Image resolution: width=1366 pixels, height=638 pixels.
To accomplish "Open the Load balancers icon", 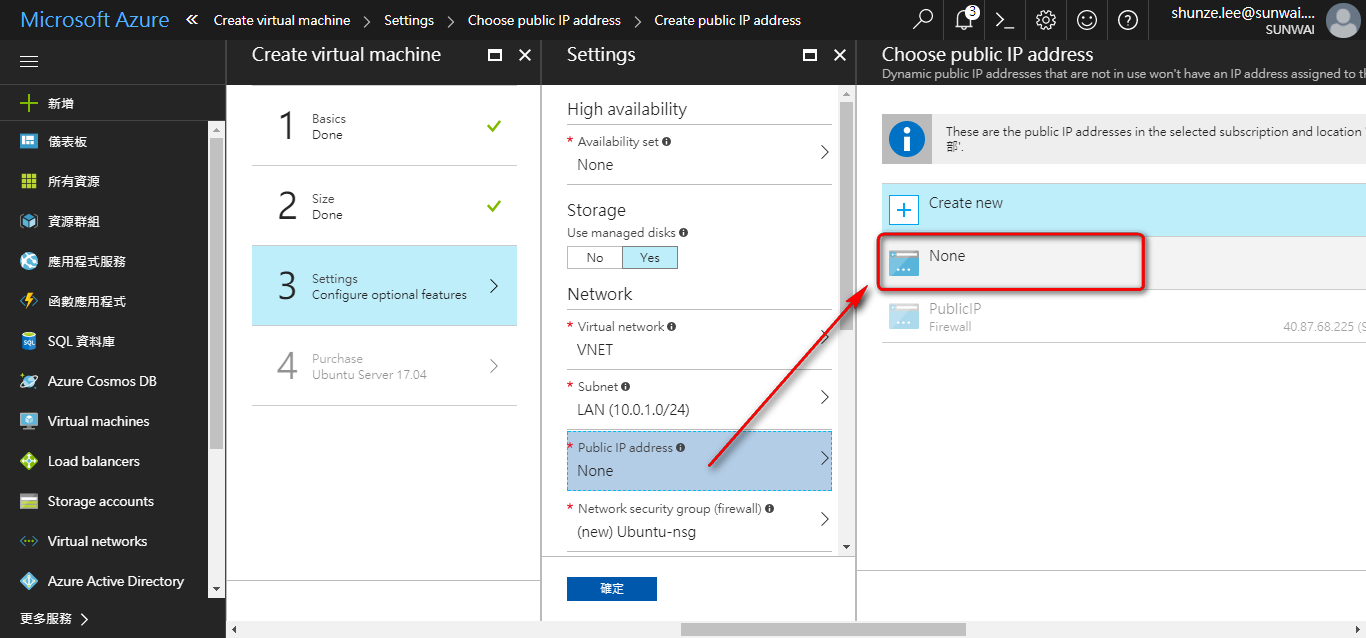I will (29, 461).
